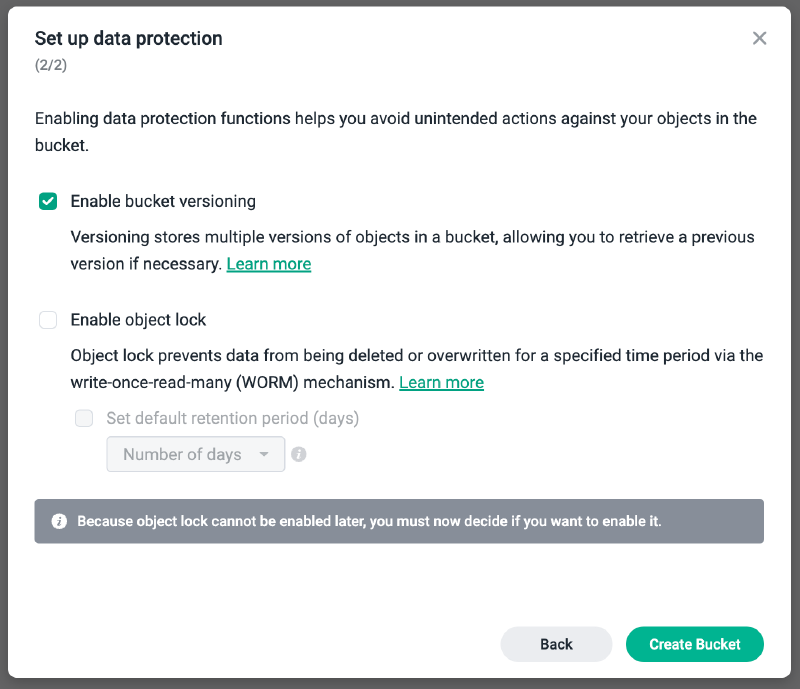
Task: Check the Enable object lock checkbox
Action: pos(48,320)
